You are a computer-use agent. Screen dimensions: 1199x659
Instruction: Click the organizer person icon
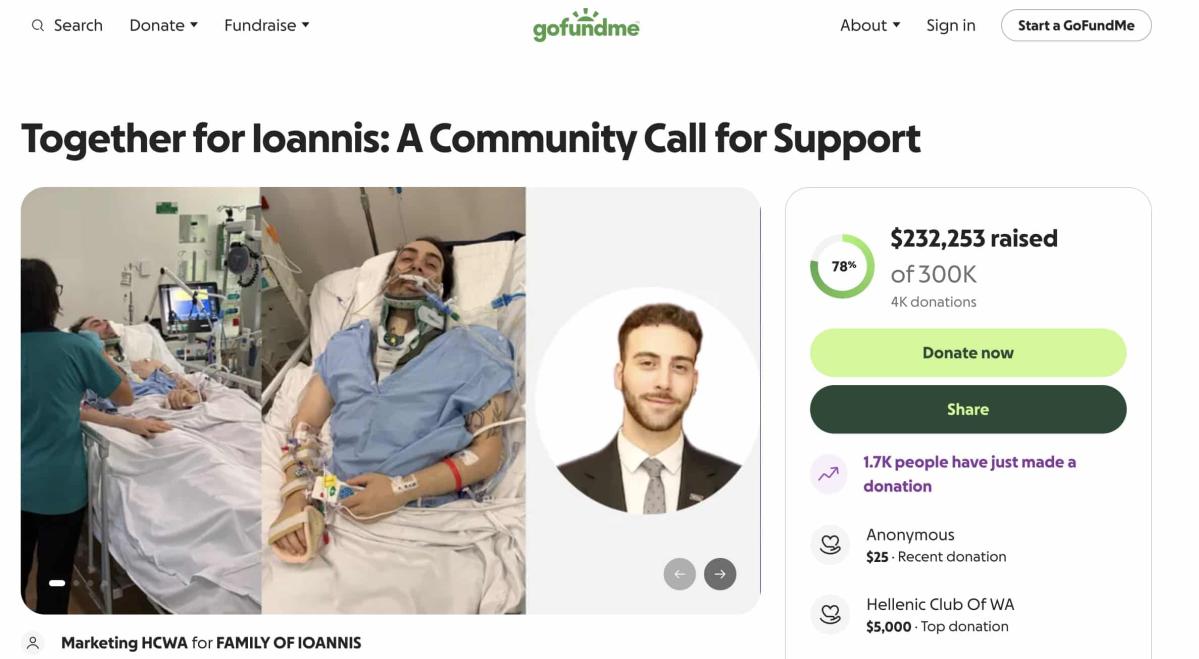click(34, 643)
